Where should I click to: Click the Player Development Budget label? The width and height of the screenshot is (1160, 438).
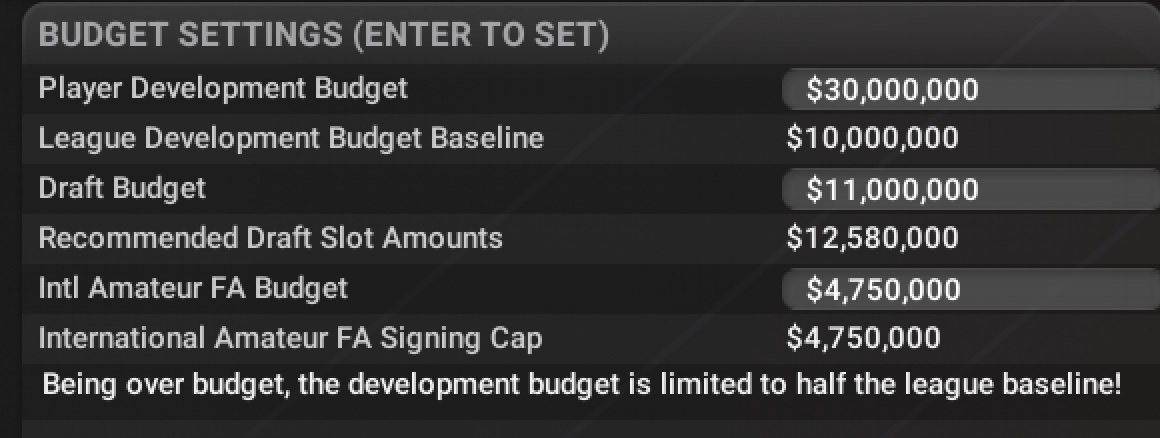click(x=223, y=89)
